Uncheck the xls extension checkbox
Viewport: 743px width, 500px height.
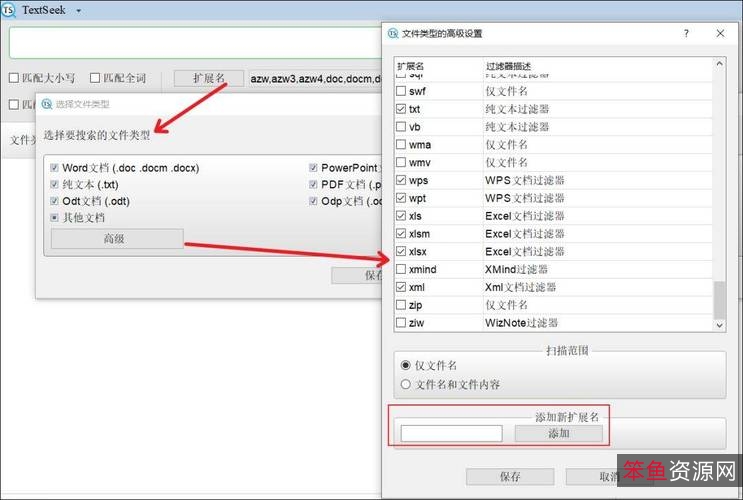(401, 216)
